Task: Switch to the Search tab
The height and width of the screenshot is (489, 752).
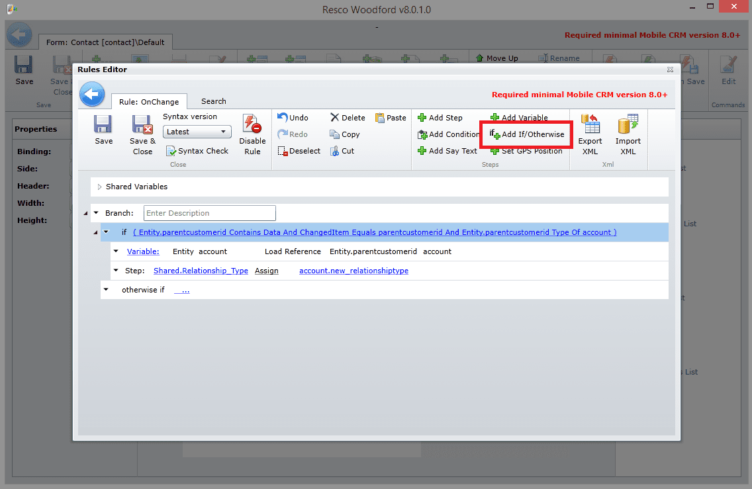Action: click(213, 101)
